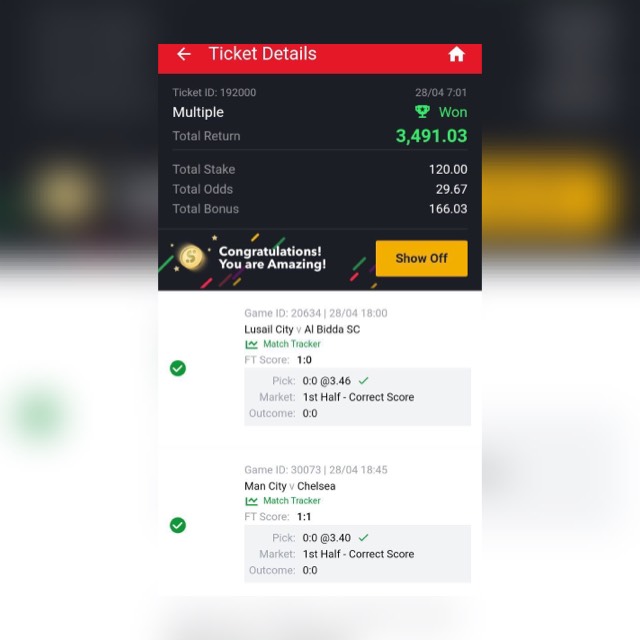Click the 0:0 @3.40 pick row
Screen dimensions: 640x640
358,538
